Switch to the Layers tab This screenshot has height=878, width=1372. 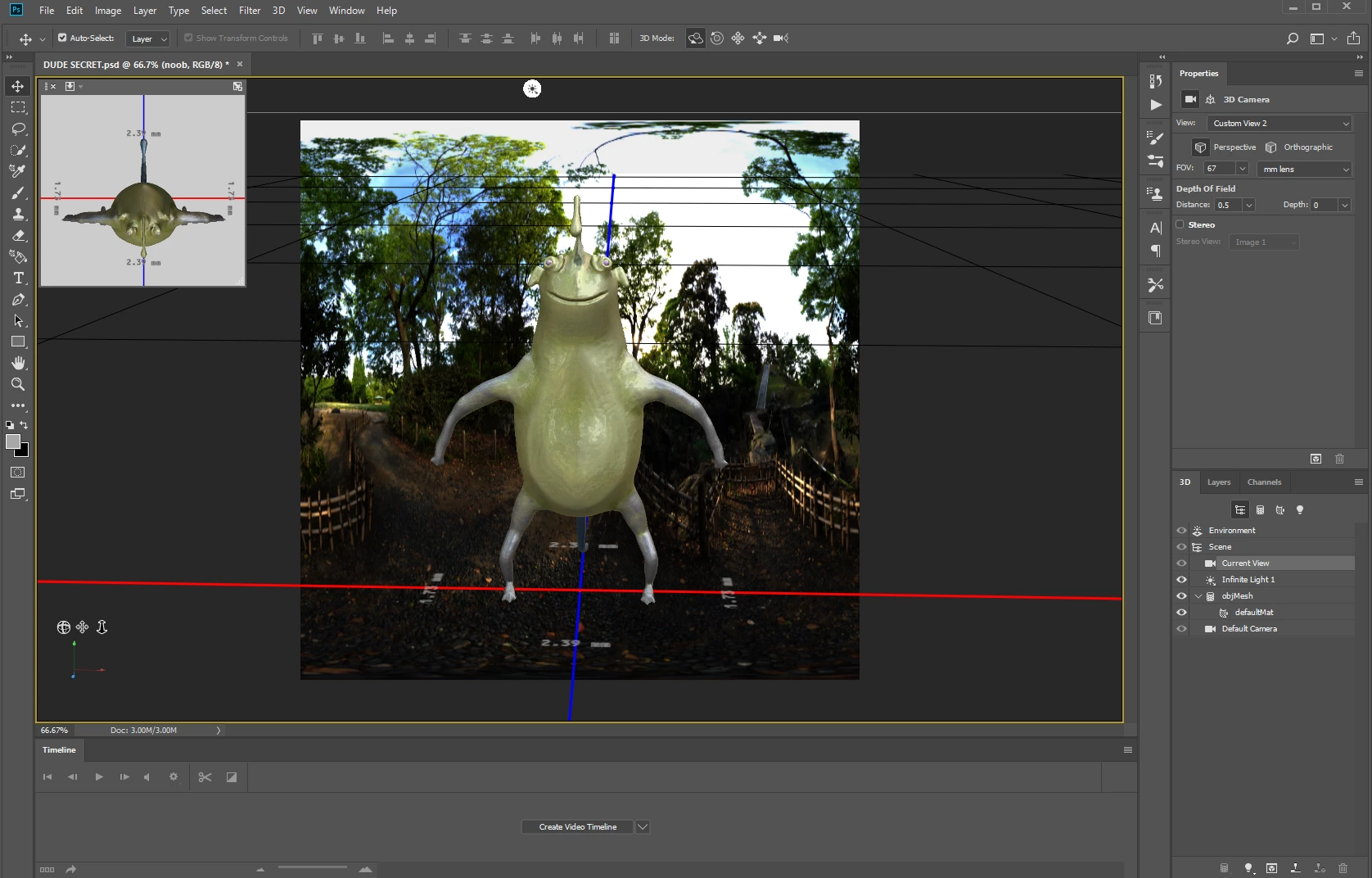[1218, 482]
